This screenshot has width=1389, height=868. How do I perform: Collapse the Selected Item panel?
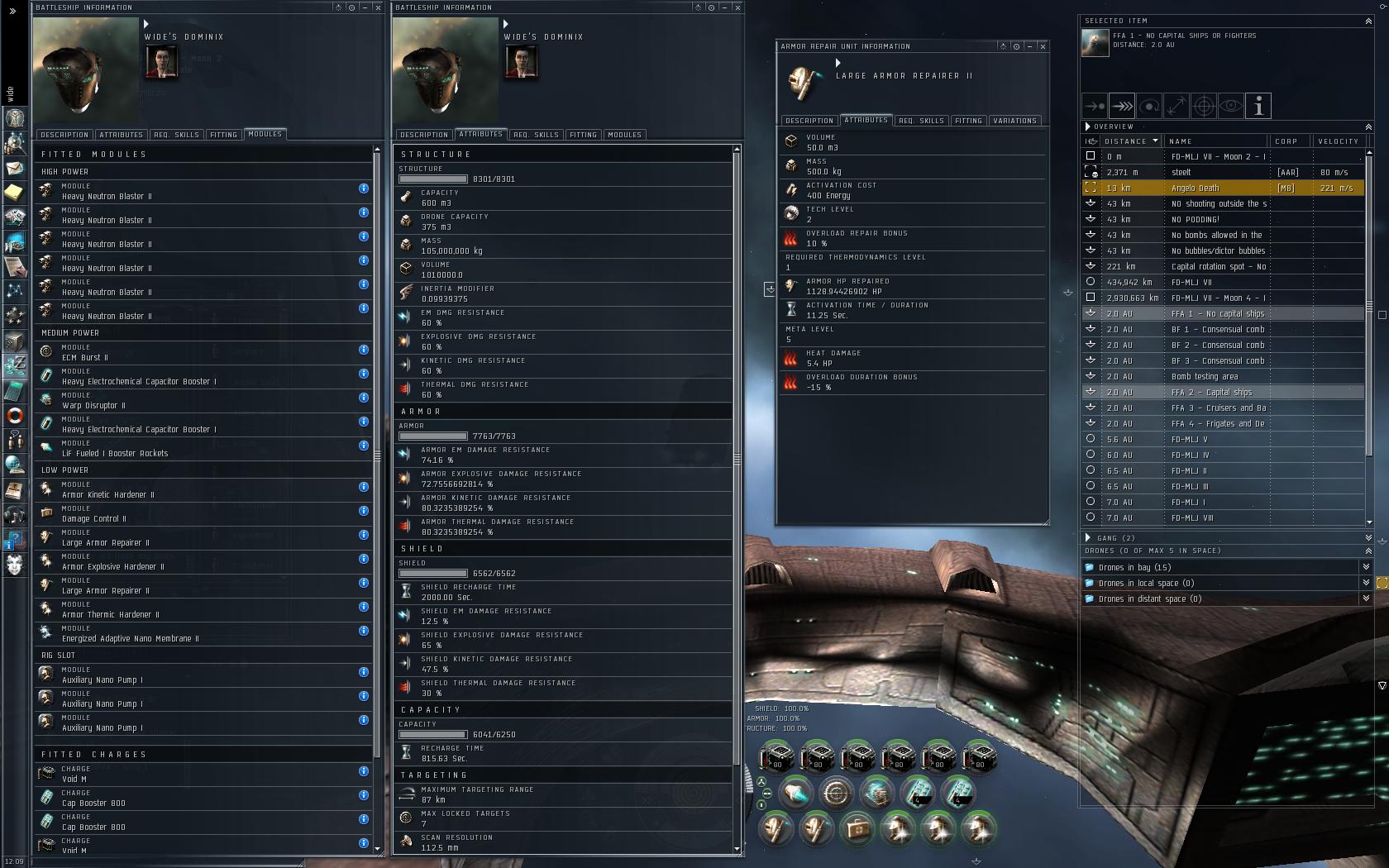(1368, 21)
